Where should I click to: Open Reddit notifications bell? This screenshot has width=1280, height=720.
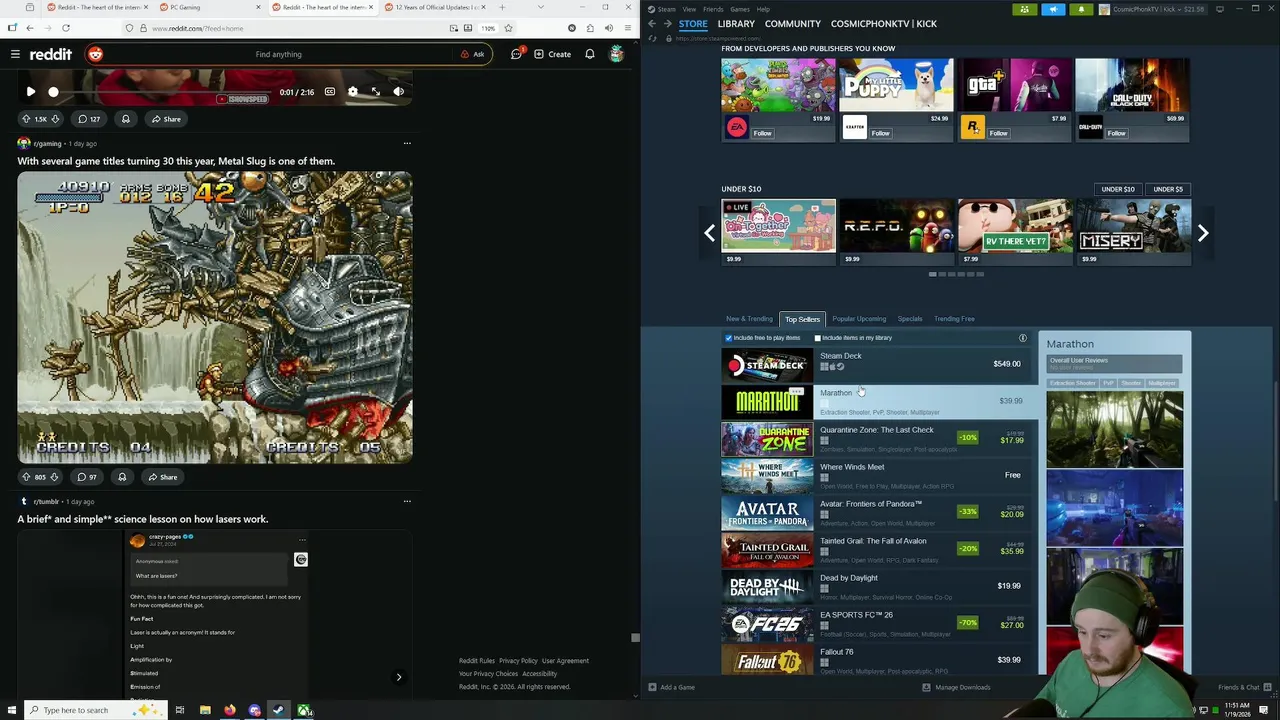(590, 54)
